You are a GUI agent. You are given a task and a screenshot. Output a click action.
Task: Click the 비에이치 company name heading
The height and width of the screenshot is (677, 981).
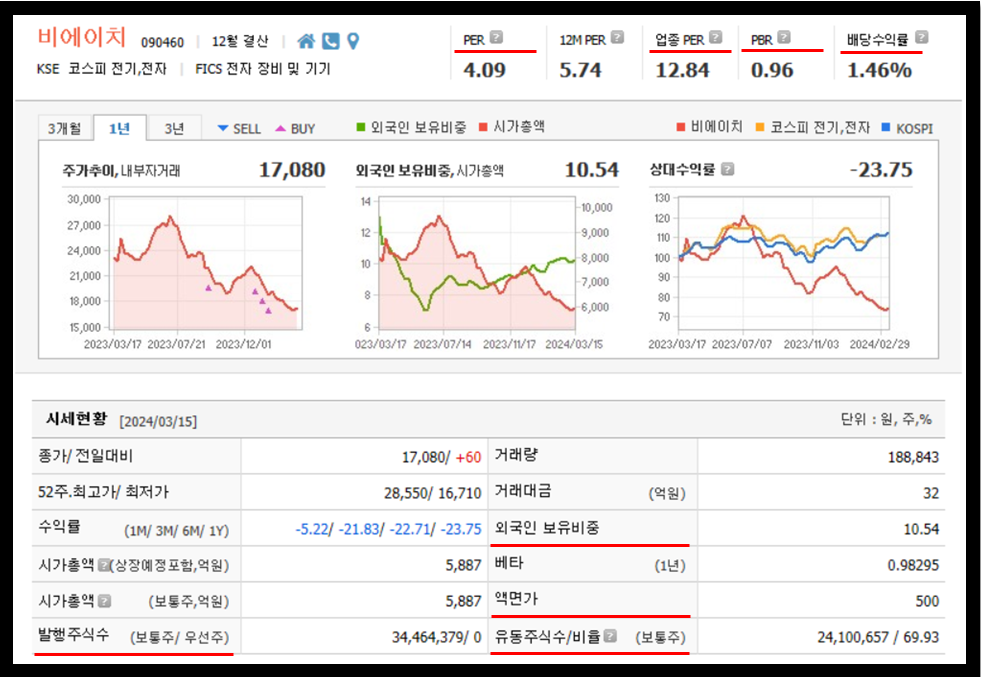coord(82,37)
